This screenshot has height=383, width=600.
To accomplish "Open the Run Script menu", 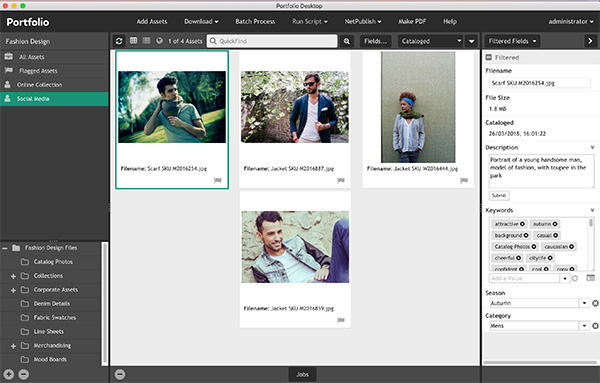I will tap(310, 21).
